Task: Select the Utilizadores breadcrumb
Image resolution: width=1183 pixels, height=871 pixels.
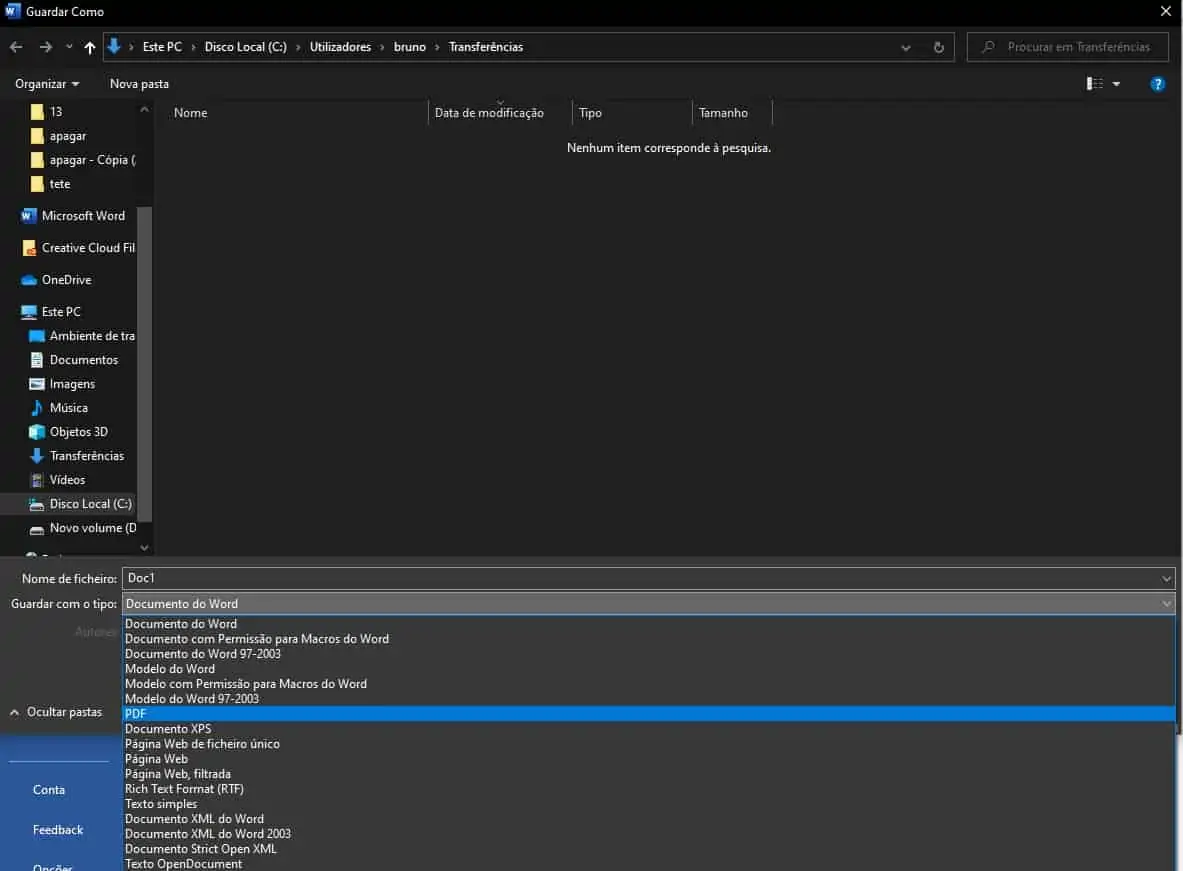Action: tap(340, 47)
